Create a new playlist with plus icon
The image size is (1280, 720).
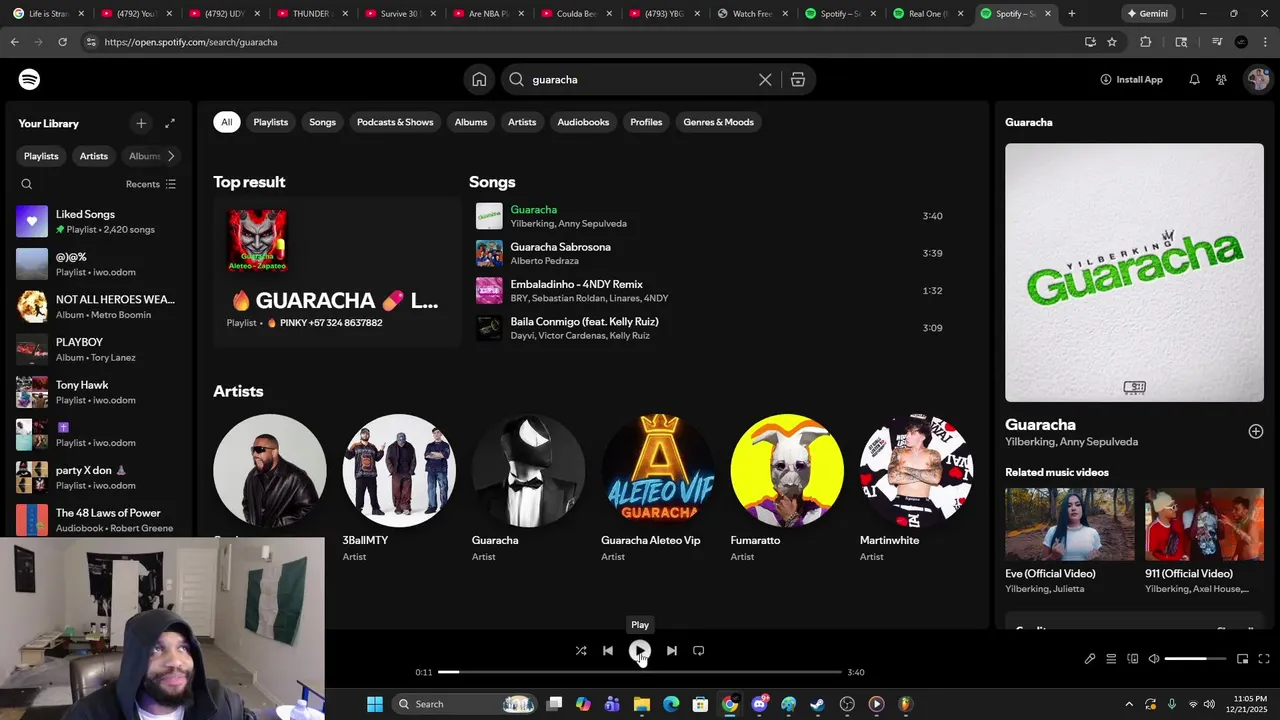point(141,123)
